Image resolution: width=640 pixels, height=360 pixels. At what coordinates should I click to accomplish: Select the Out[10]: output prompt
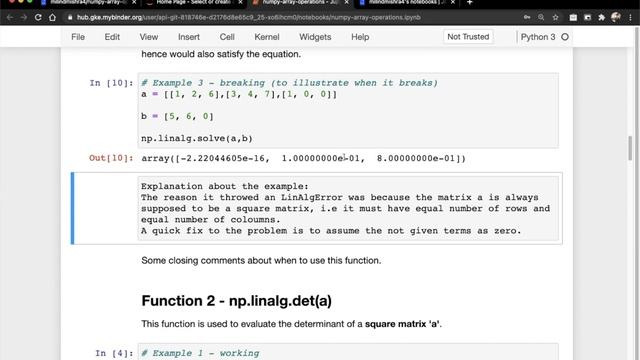(x=111, y=158)
